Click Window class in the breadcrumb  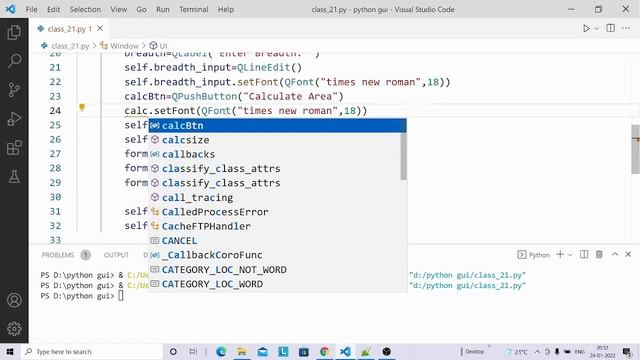point(124,46)
